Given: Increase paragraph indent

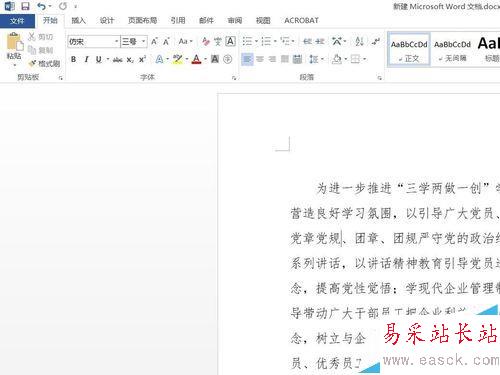Looking at the screenshot, I should pyautogui.click(x=320, y=41).
